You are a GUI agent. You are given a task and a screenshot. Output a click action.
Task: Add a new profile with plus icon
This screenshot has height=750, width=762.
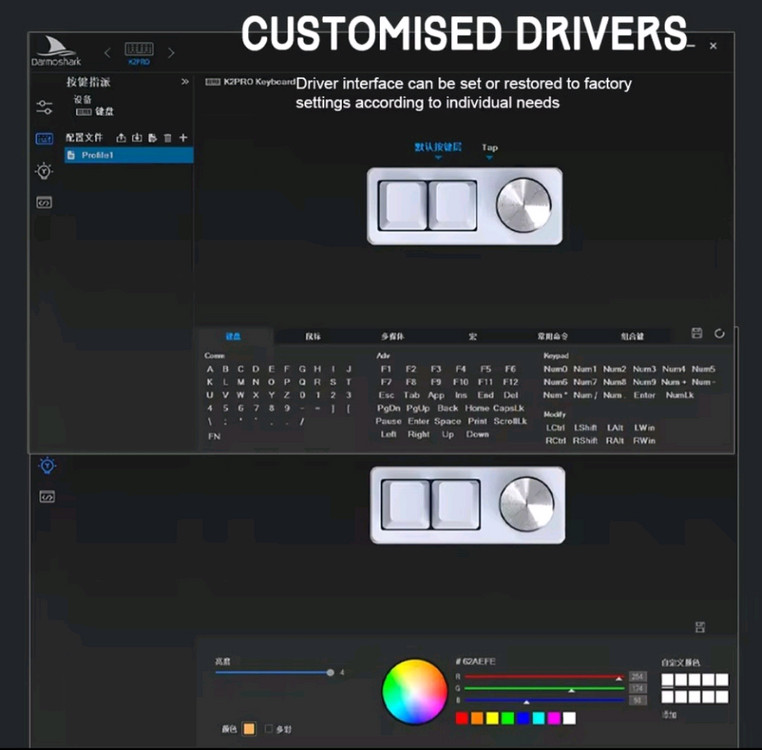pos(183,137)
